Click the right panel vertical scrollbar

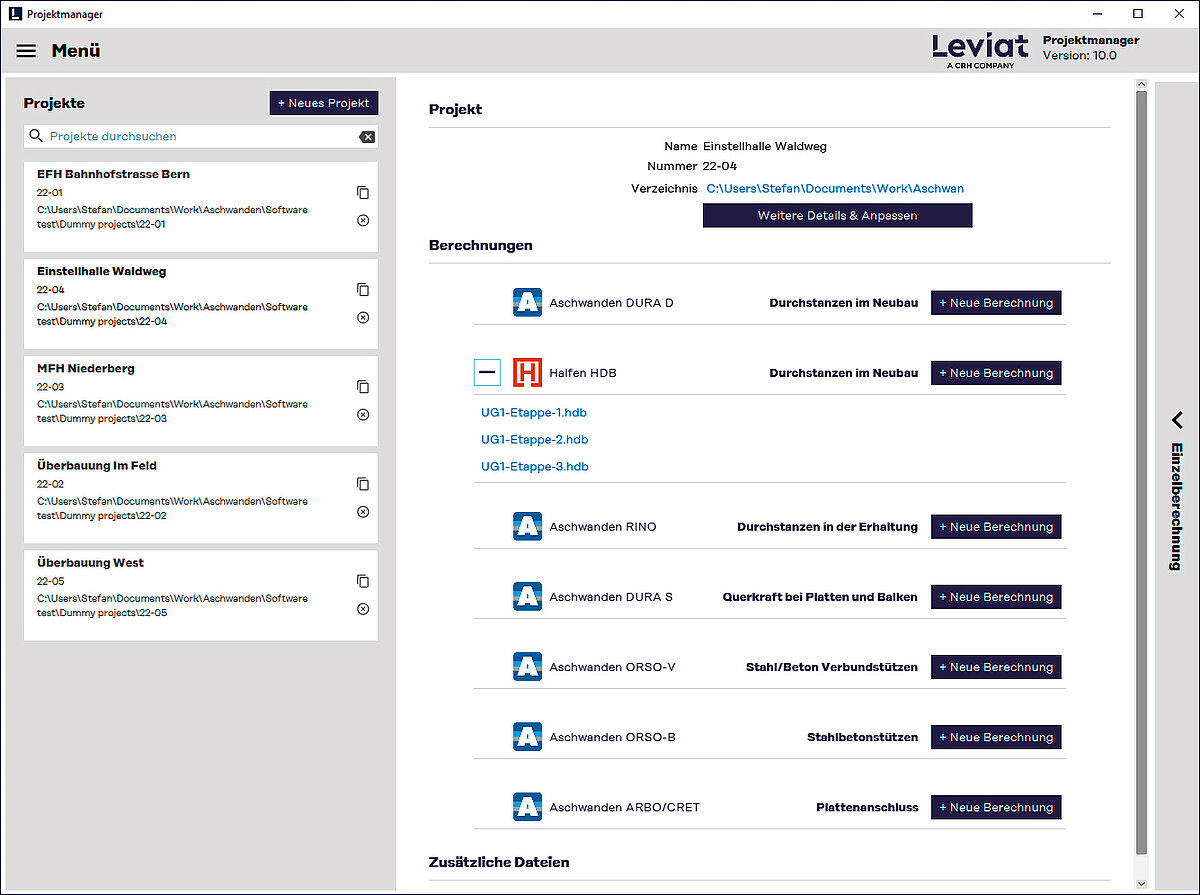1141,475
